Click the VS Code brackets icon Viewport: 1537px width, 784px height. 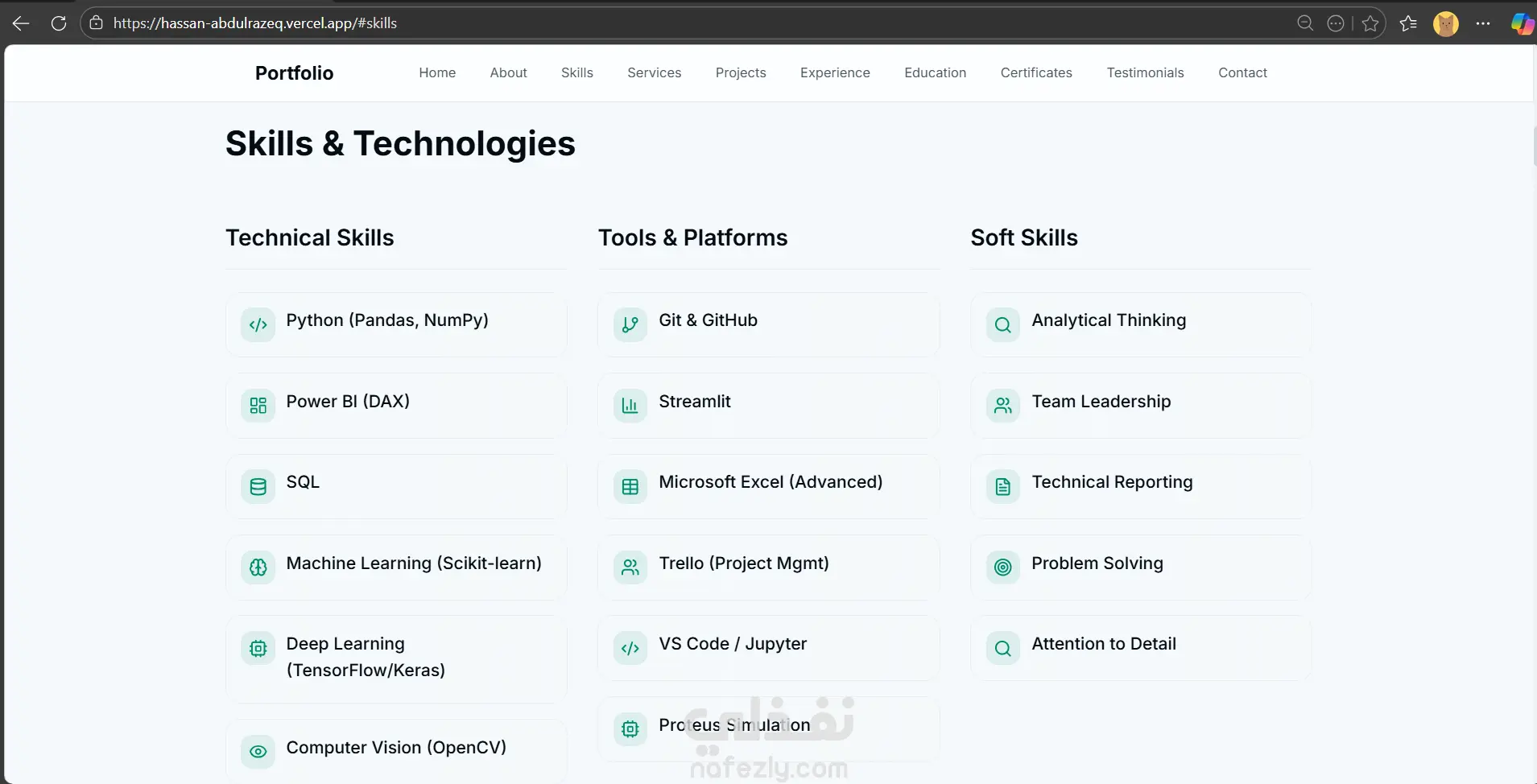tap(630, 648)
